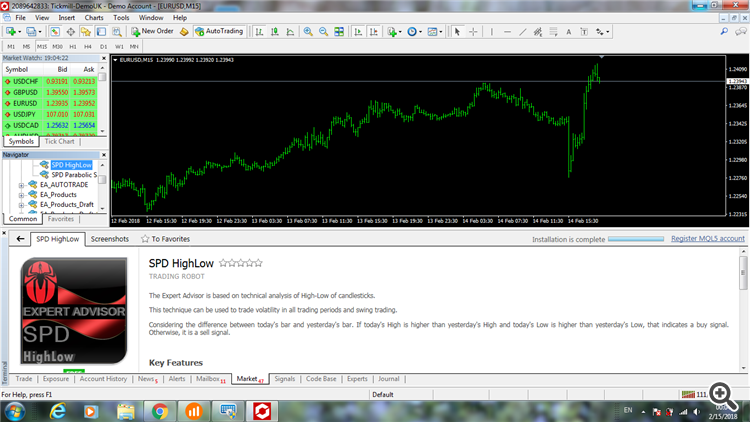Toggle the Terminal window icon
This screenshot has height=422, width=750.
[x=101, y=32]
